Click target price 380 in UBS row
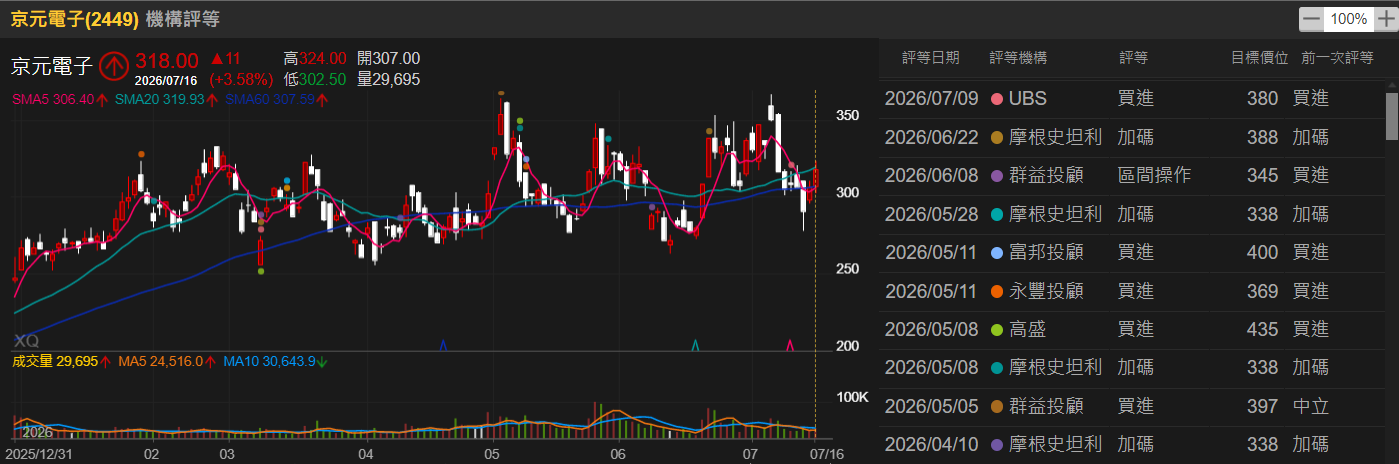The image size is (1399, 464). pyautogui.click(x=1262, y=100)
